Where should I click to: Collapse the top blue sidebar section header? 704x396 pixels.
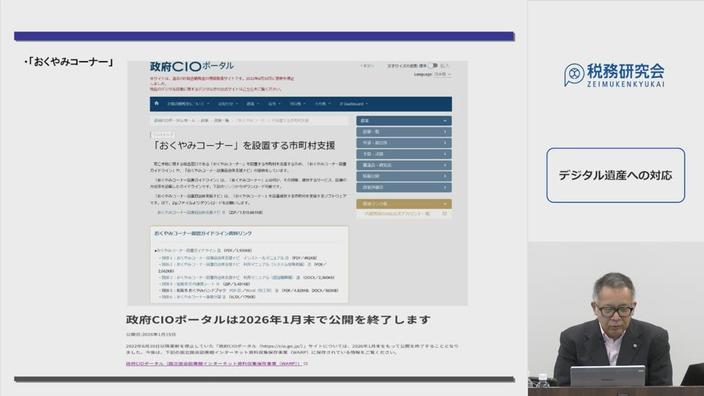pyautogui.click(x=404, y=121)
